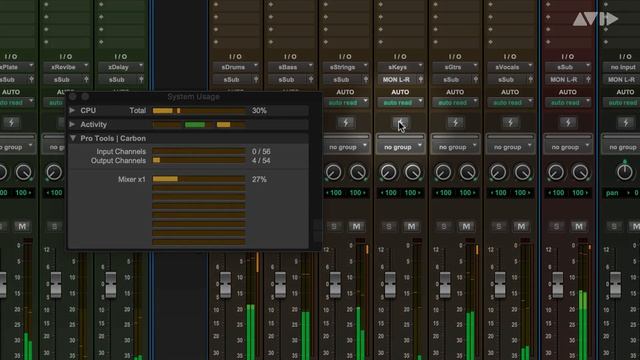
Task: Click right pan knob on sGtrs track
Action: point(467,173)
